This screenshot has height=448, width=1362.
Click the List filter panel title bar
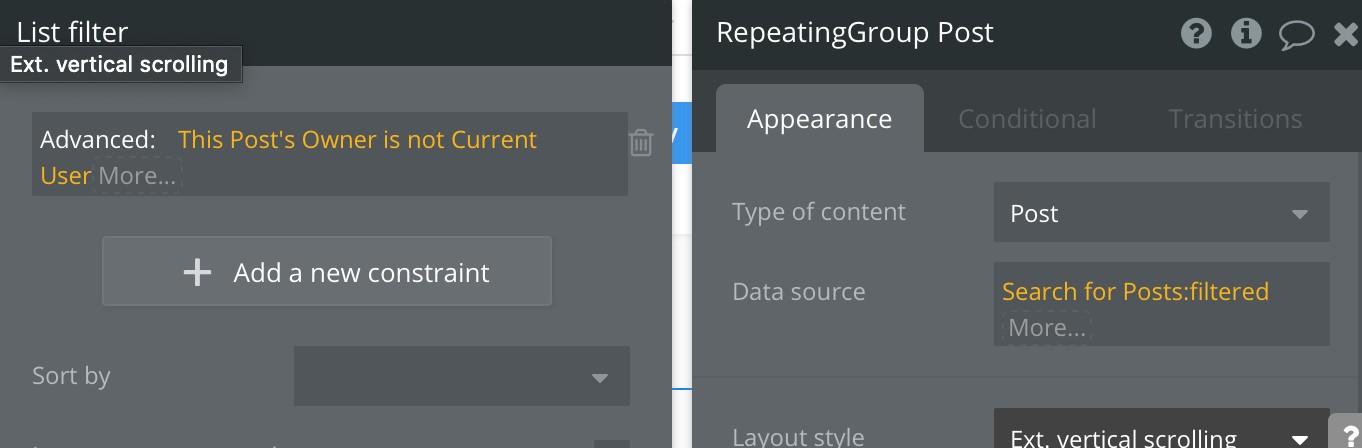(336, 33)
